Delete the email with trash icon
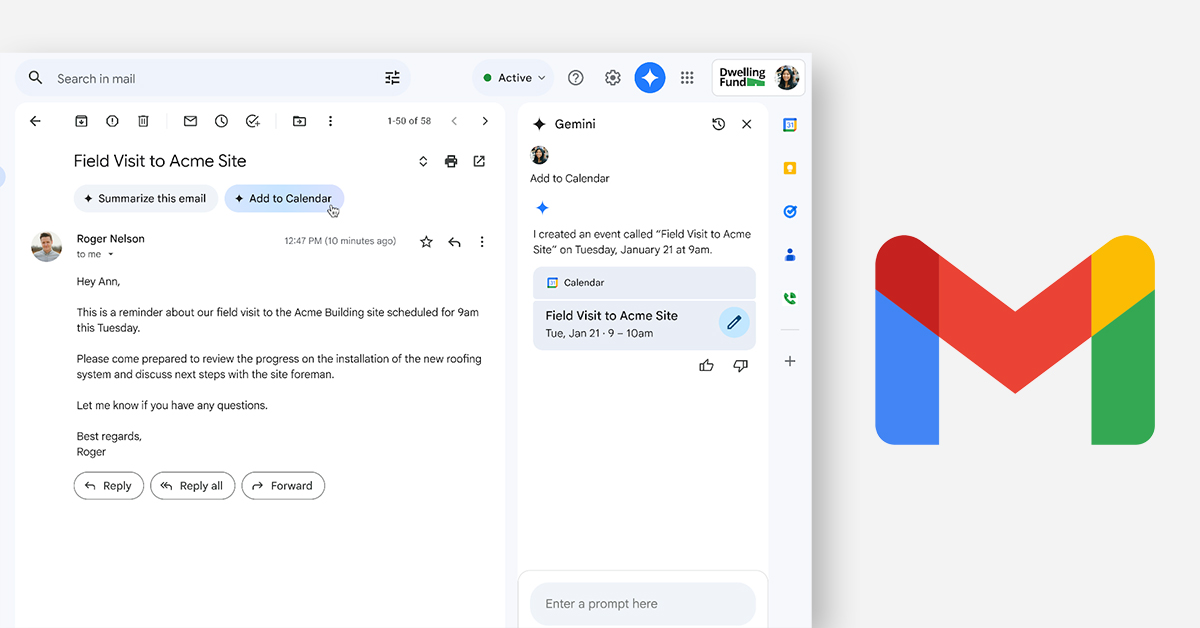The image size is (1200, 628). pyautogui.click(x=143, y=121)
